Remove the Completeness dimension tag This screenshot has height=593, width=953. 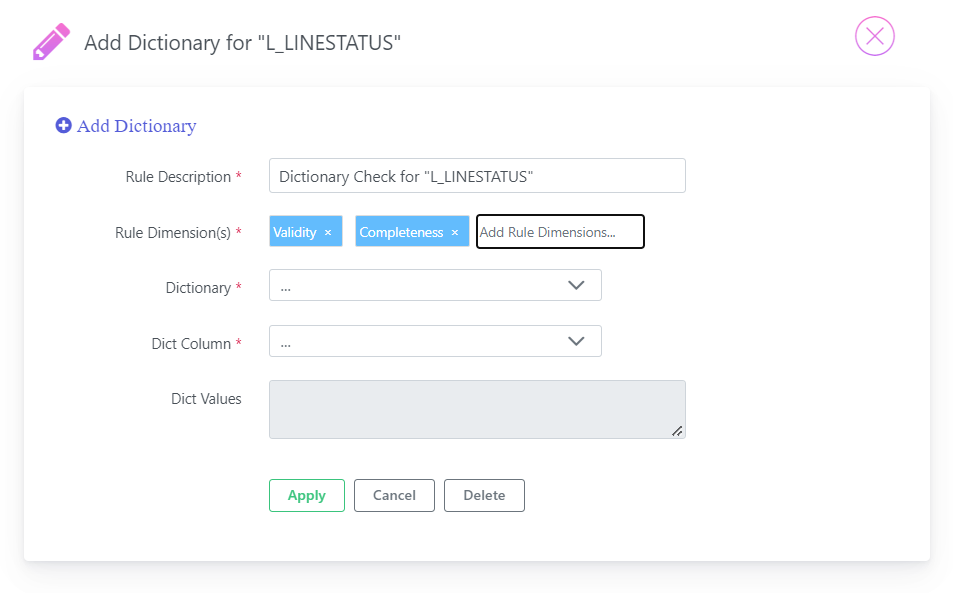[x=455, y=232]
